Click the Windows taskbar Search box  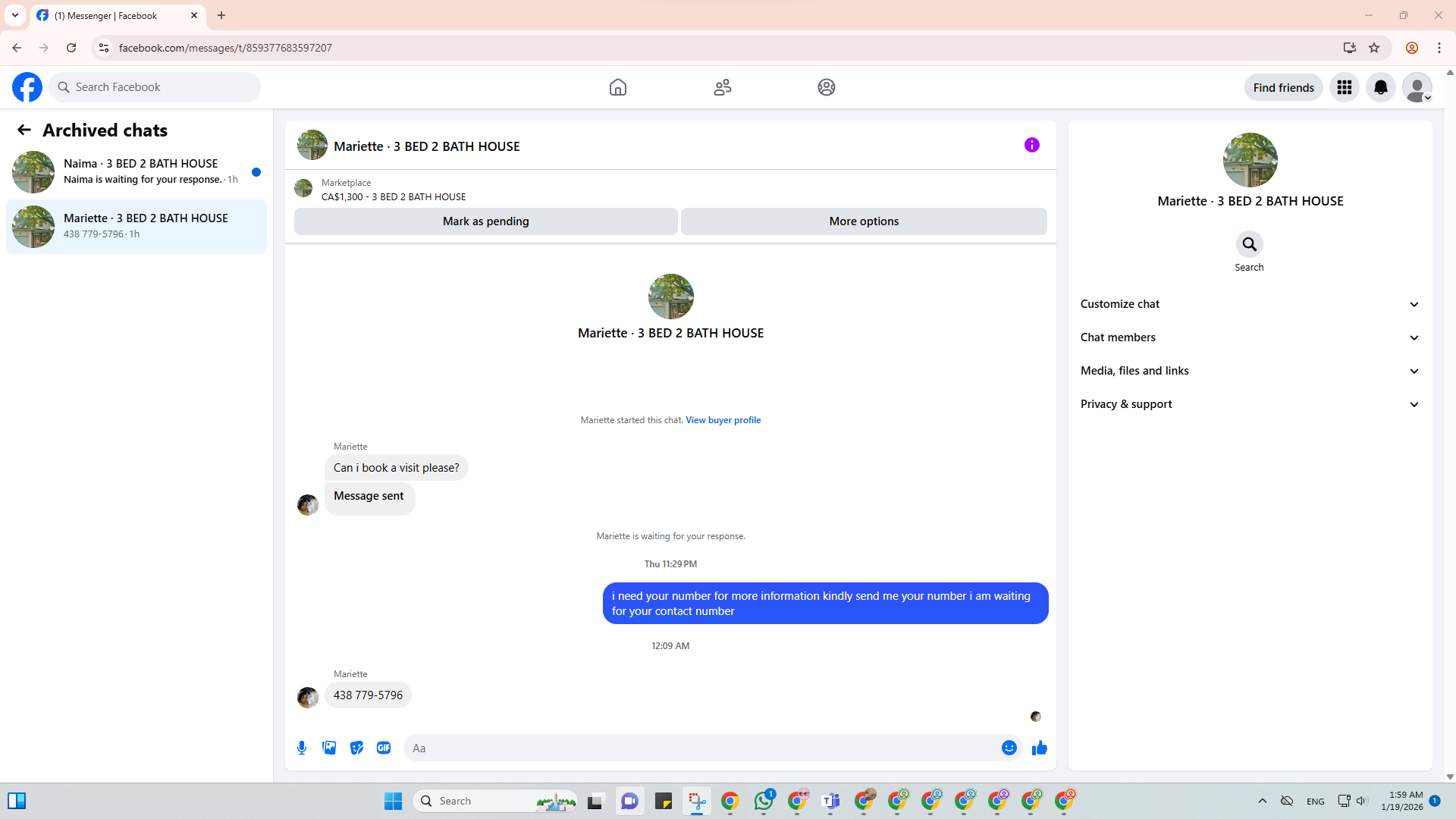pyautogui.click(x=495, y=801)
